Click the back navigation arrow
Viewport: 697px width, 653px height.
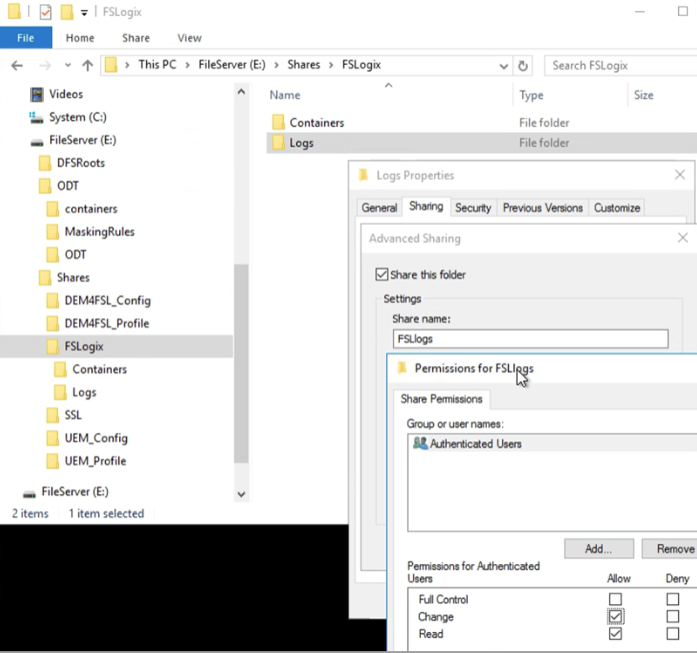(17, 65)
